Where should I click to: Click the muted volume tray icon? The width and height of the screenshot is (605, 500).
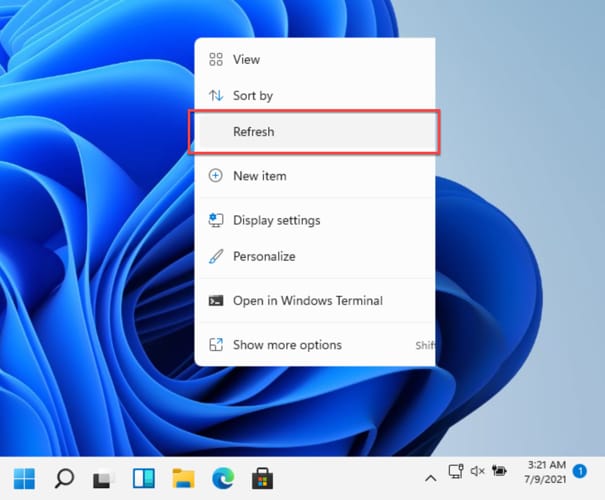477,471
